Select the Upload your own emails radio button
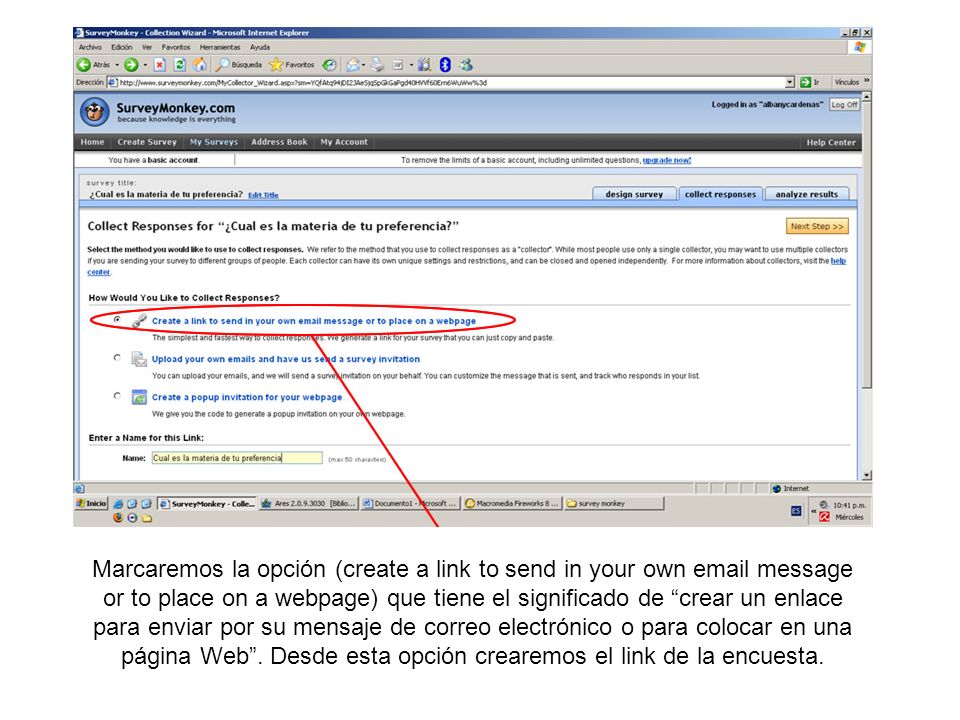Viewport: 960px width, 720px height. (x=117, y=358)
